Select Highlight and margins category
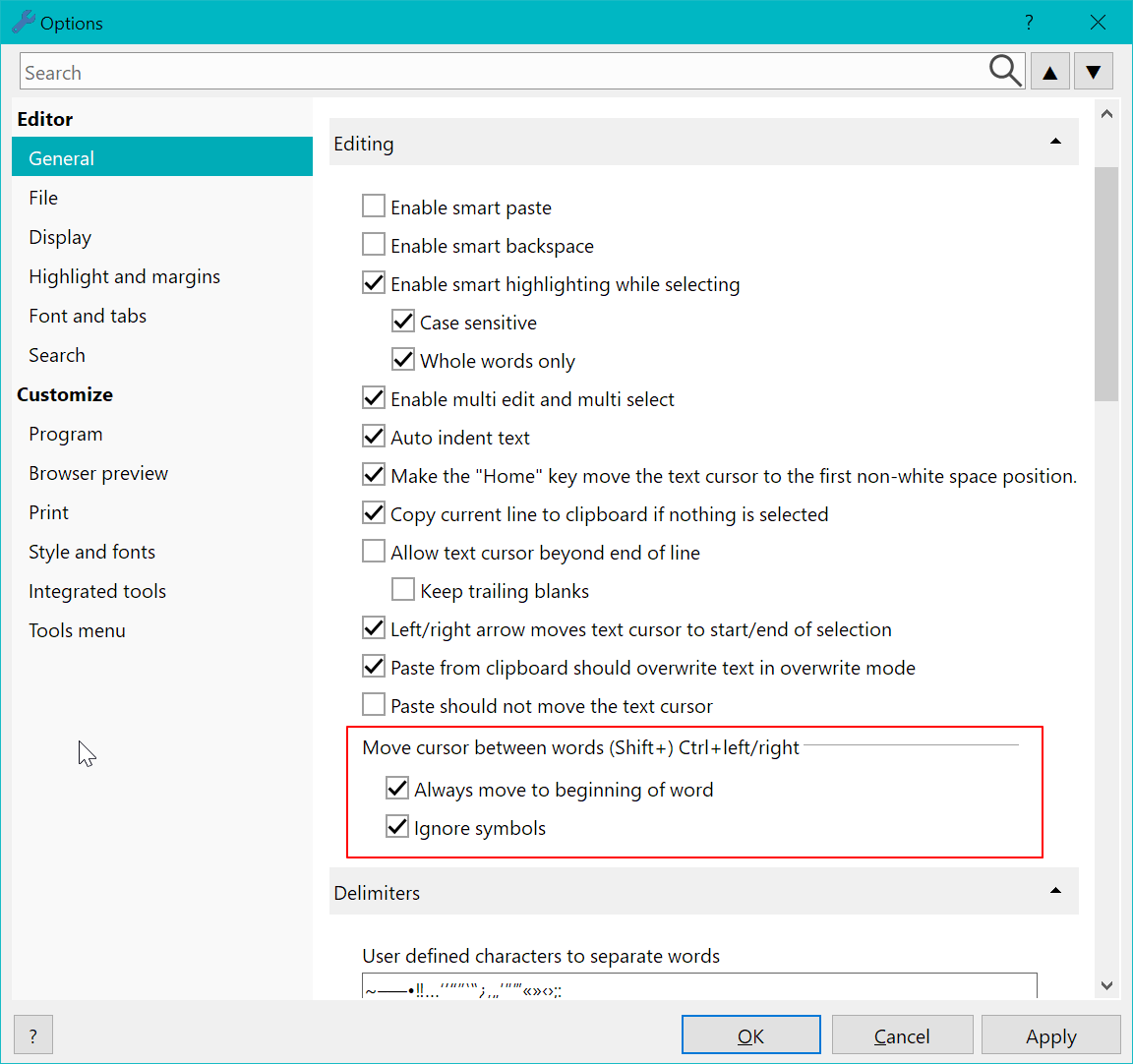 point(124,276)
